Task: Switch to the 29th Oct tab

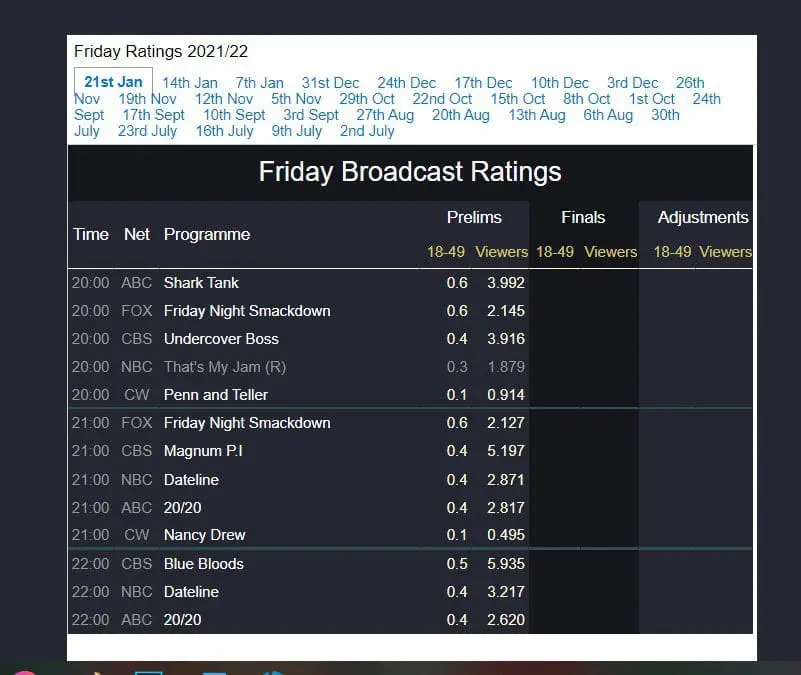Action: click(x=367, y=99)
